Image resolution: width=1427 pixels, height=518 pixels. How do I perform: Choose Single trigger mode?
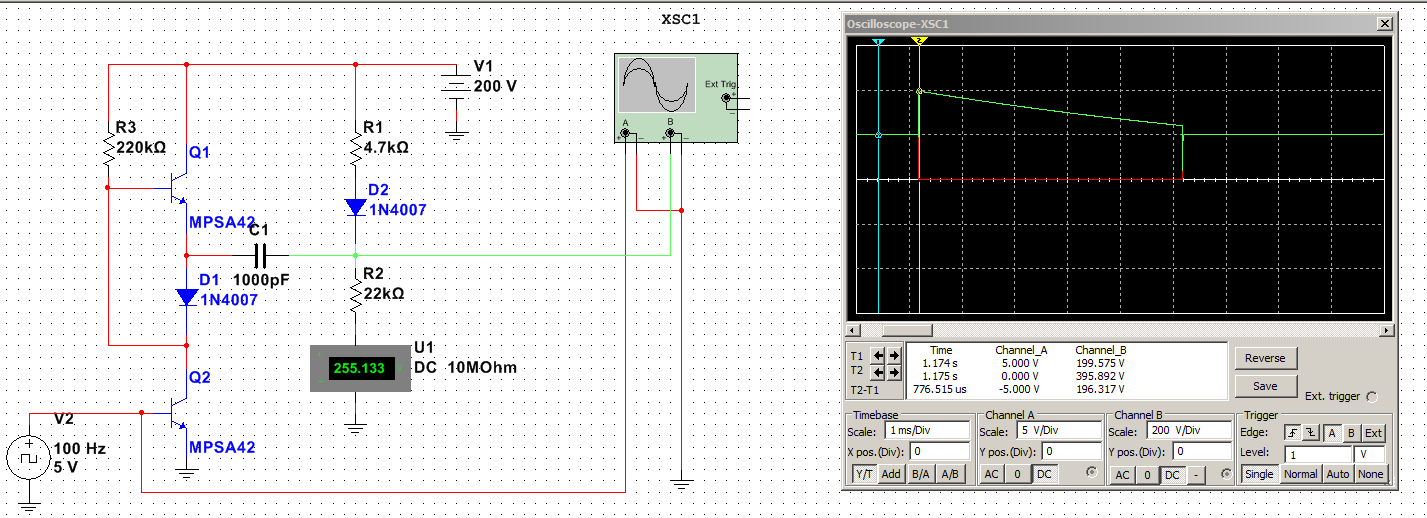point(1259,474)
